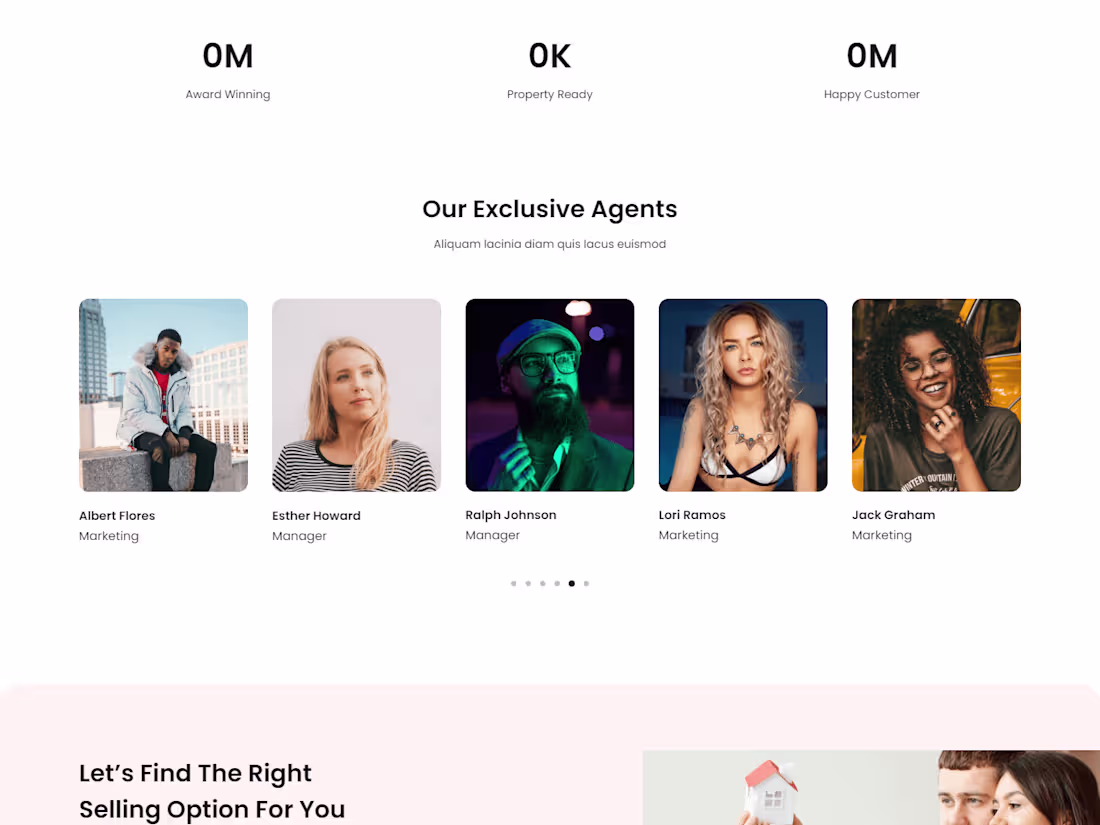Screen dimensions: 1100x825
Task: Open Albert Flores agent photo
Action: click(163, 395)
